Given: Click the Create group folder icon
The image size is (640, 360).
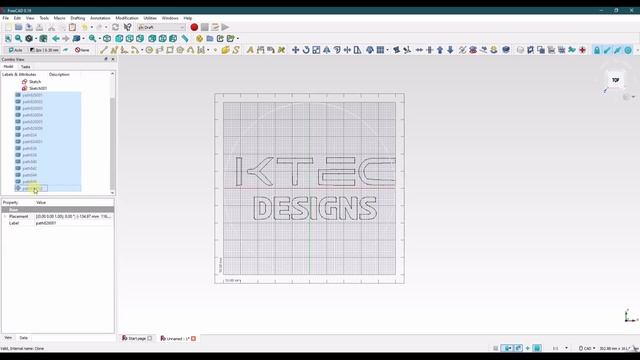Looking at the screenshot, I should pos(210,38).
